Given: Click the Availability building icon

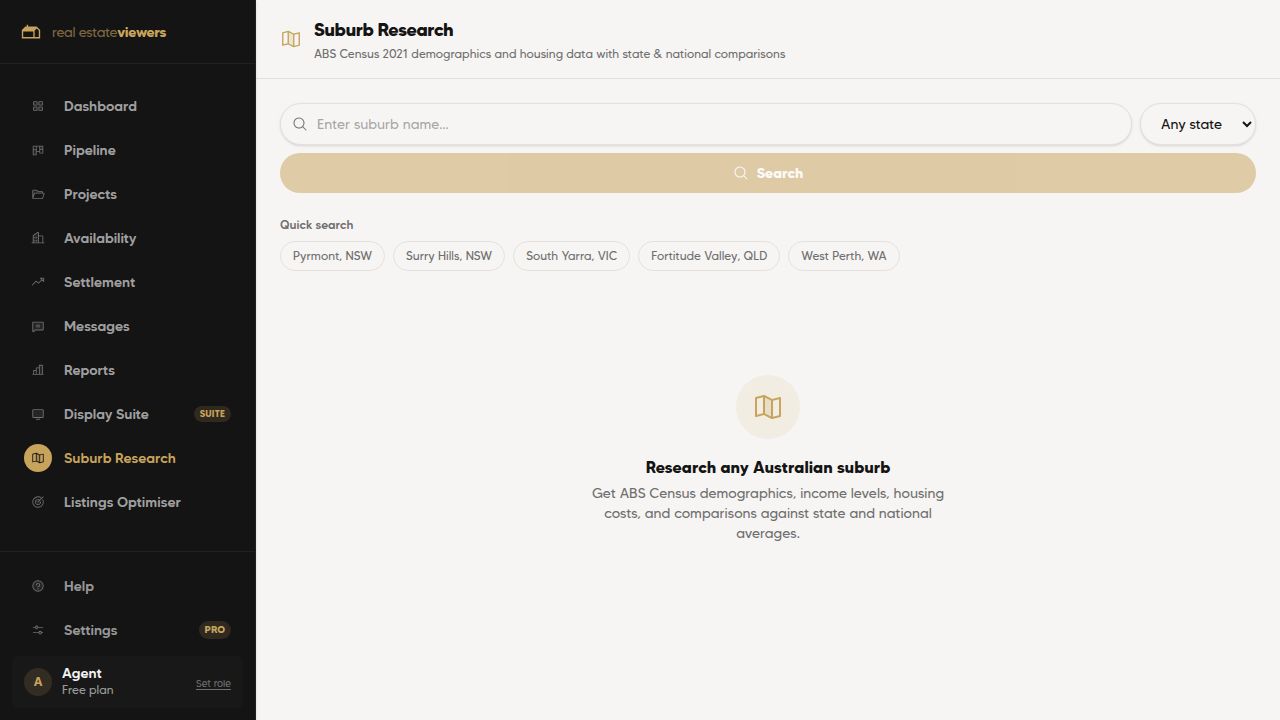Looking at the screenshot, I should click(38, 238).
